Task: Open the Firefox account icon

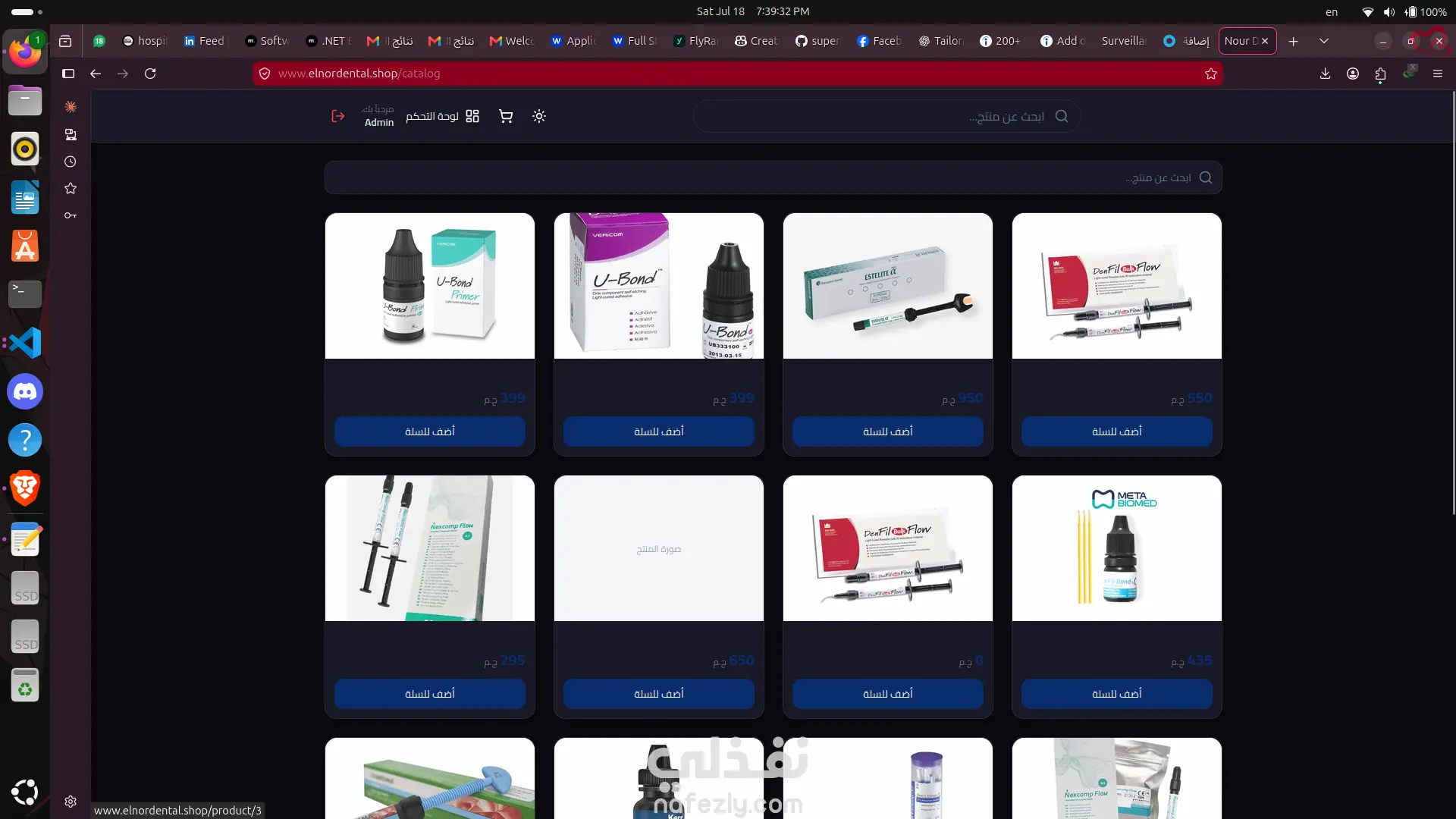Action: 1353,74
